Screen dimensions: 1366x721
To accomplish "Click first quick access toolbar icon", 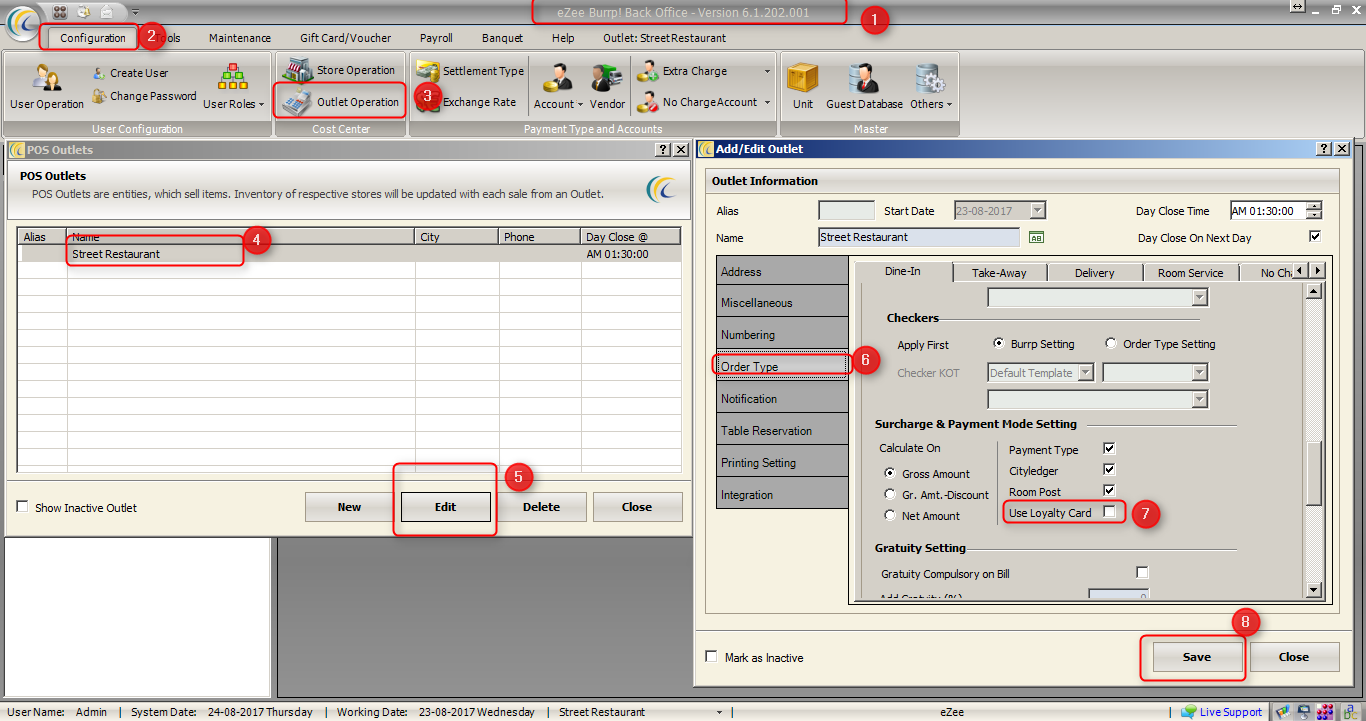I will coord(59,11).
